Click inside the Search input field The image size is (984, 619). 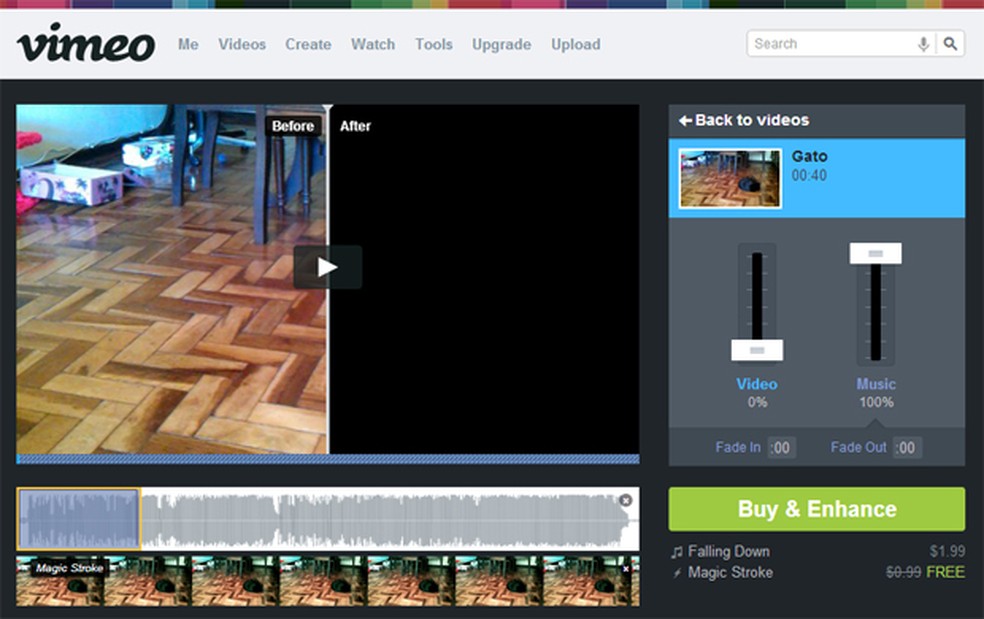click(830, 43)
